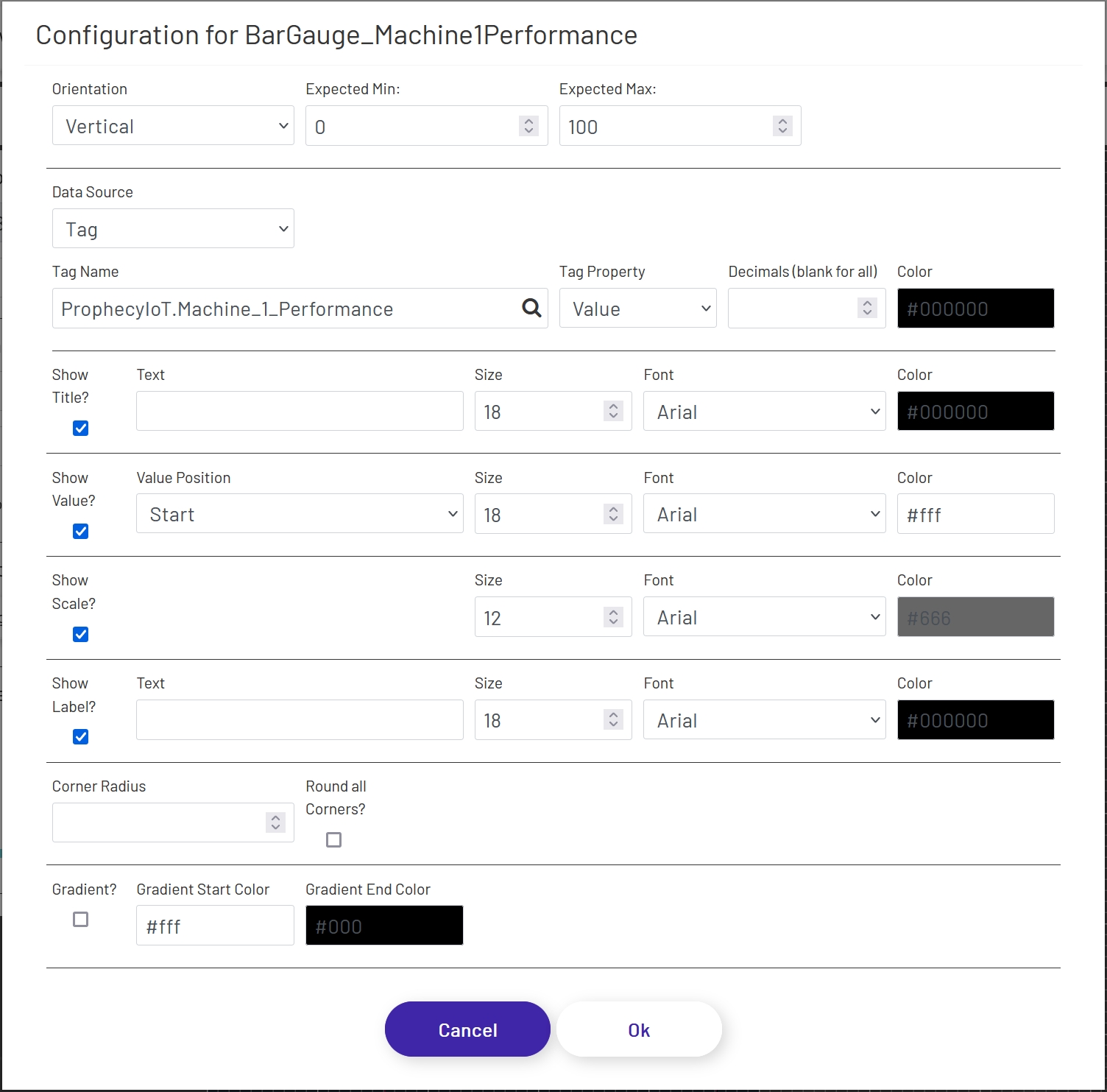Viewport: 1107px width, 1092px height.
Task: Click the Expected Min spinner arrows
Action: click(x=528, y=126)
